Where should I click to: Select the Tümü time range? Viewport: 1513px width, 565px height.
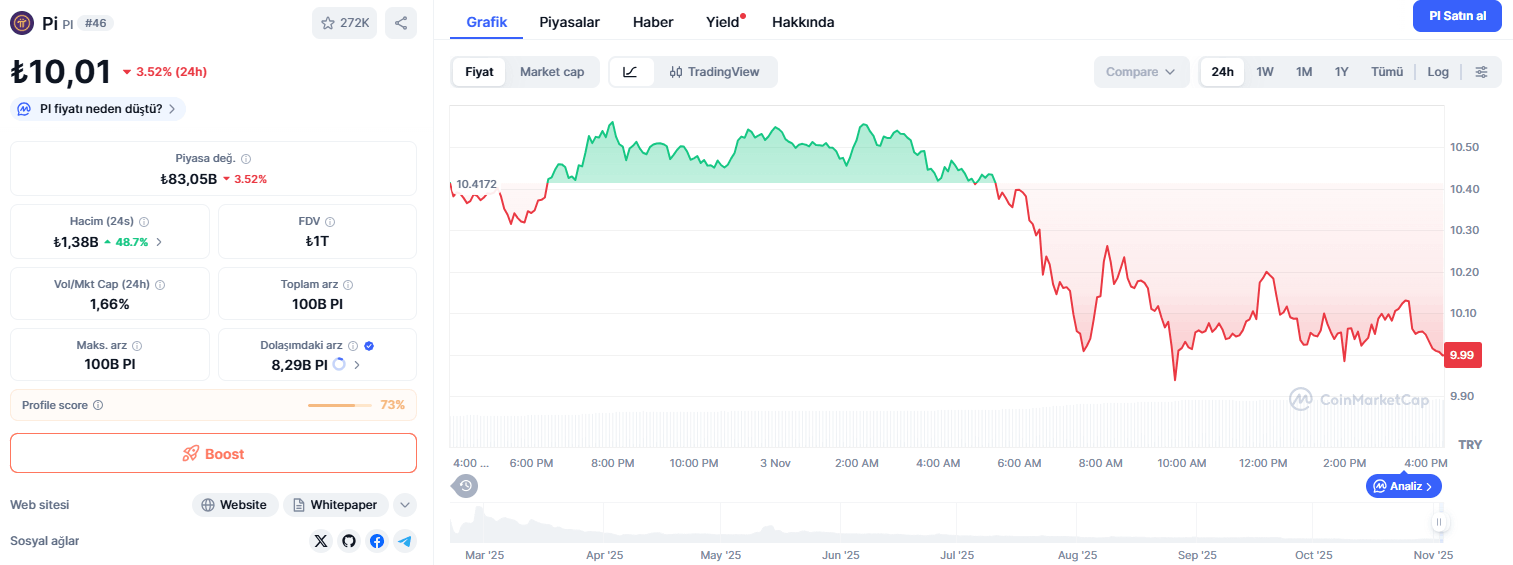pyautogui.click(x=1387, y=72)
